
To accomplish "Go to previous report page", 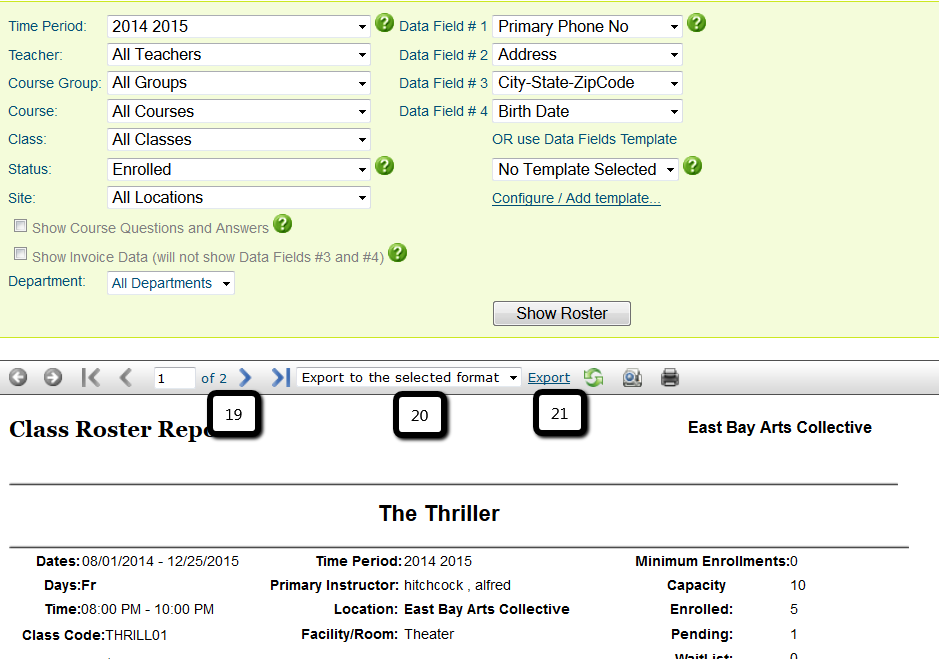I will point(126,377).
